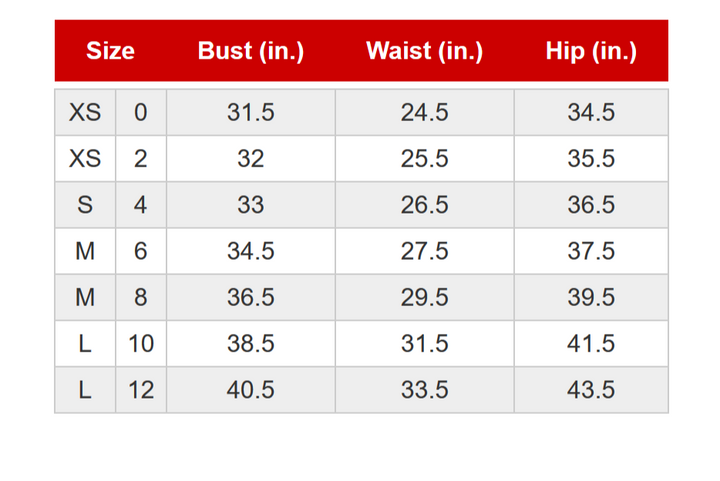
Task: Click size number 8 cell
Action: (x=141, y=297)
